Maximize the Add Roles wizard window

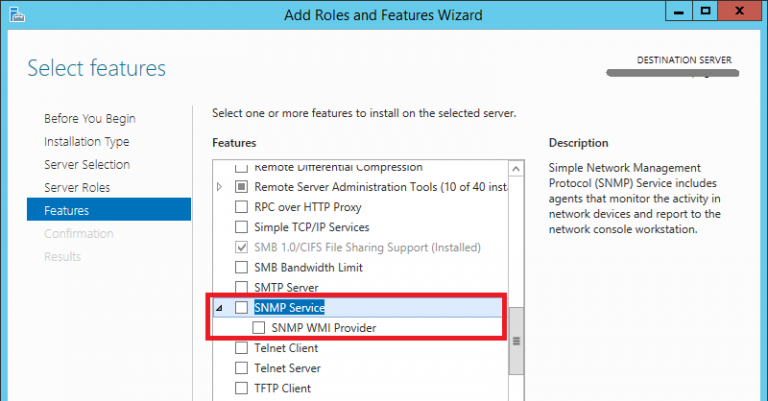tap(705, 12)
